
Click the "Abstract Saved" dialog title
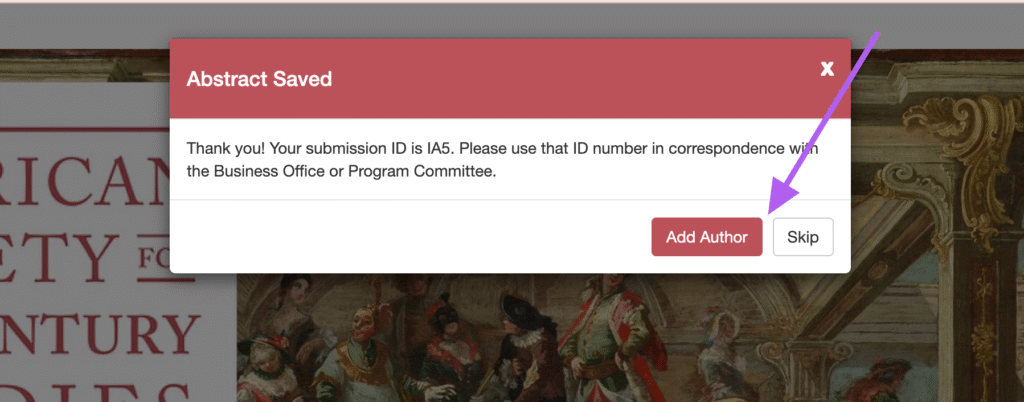[259, 79]
